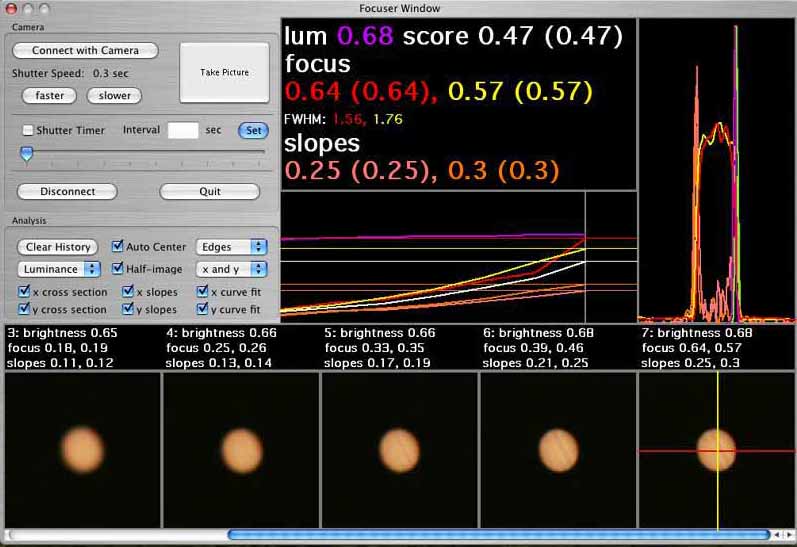Click the faster shutter speed button

tap(49, 96)
